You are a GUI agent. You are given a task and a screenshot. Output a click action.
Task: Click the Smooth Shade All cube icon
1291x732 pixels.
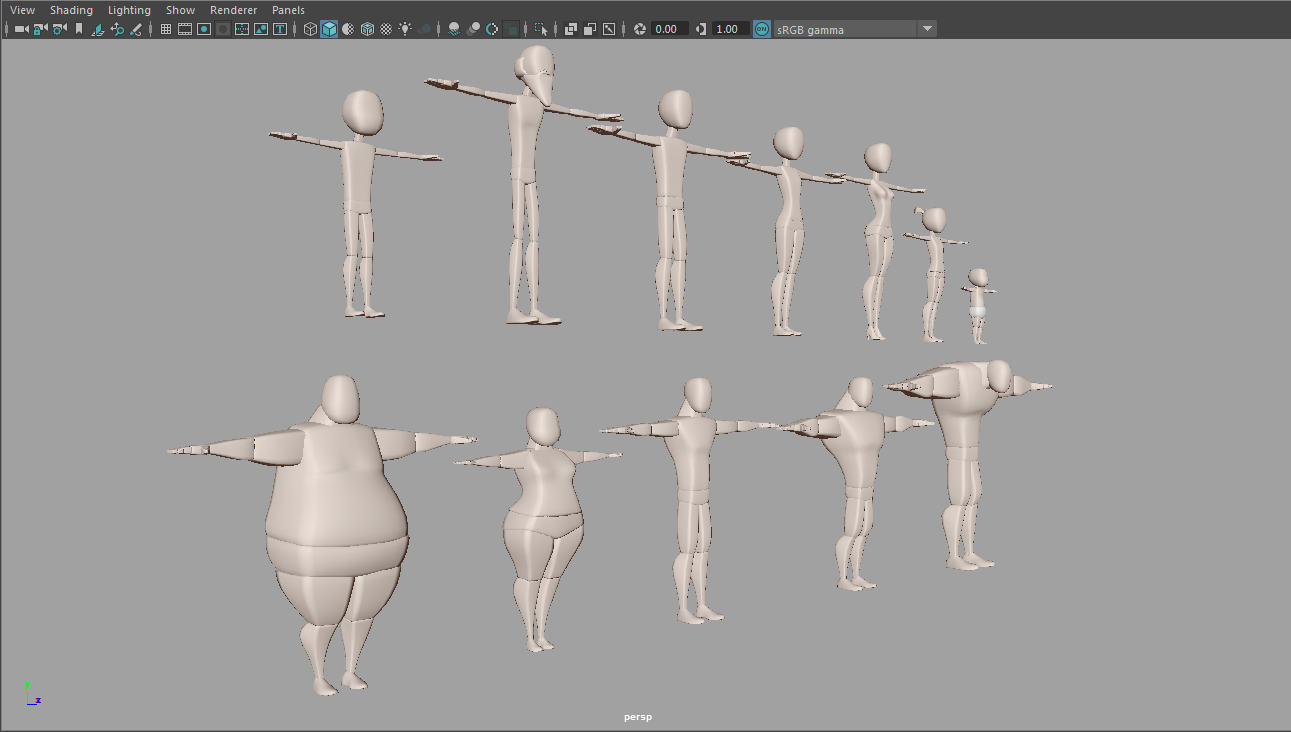[329, 29]
